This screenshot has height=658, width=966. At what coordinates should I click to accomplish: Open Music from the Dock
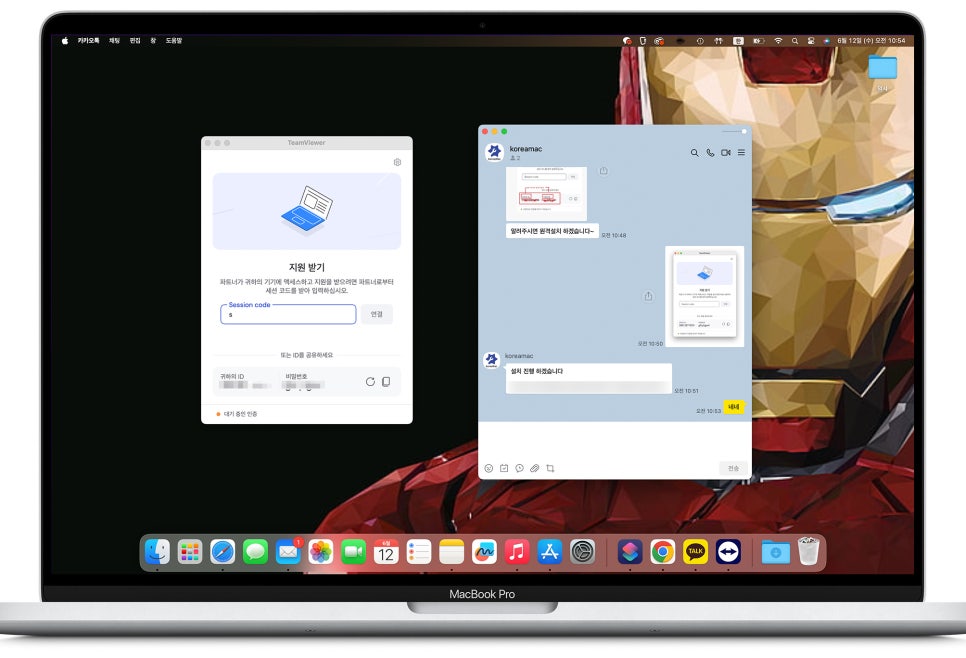click(517, 552)
